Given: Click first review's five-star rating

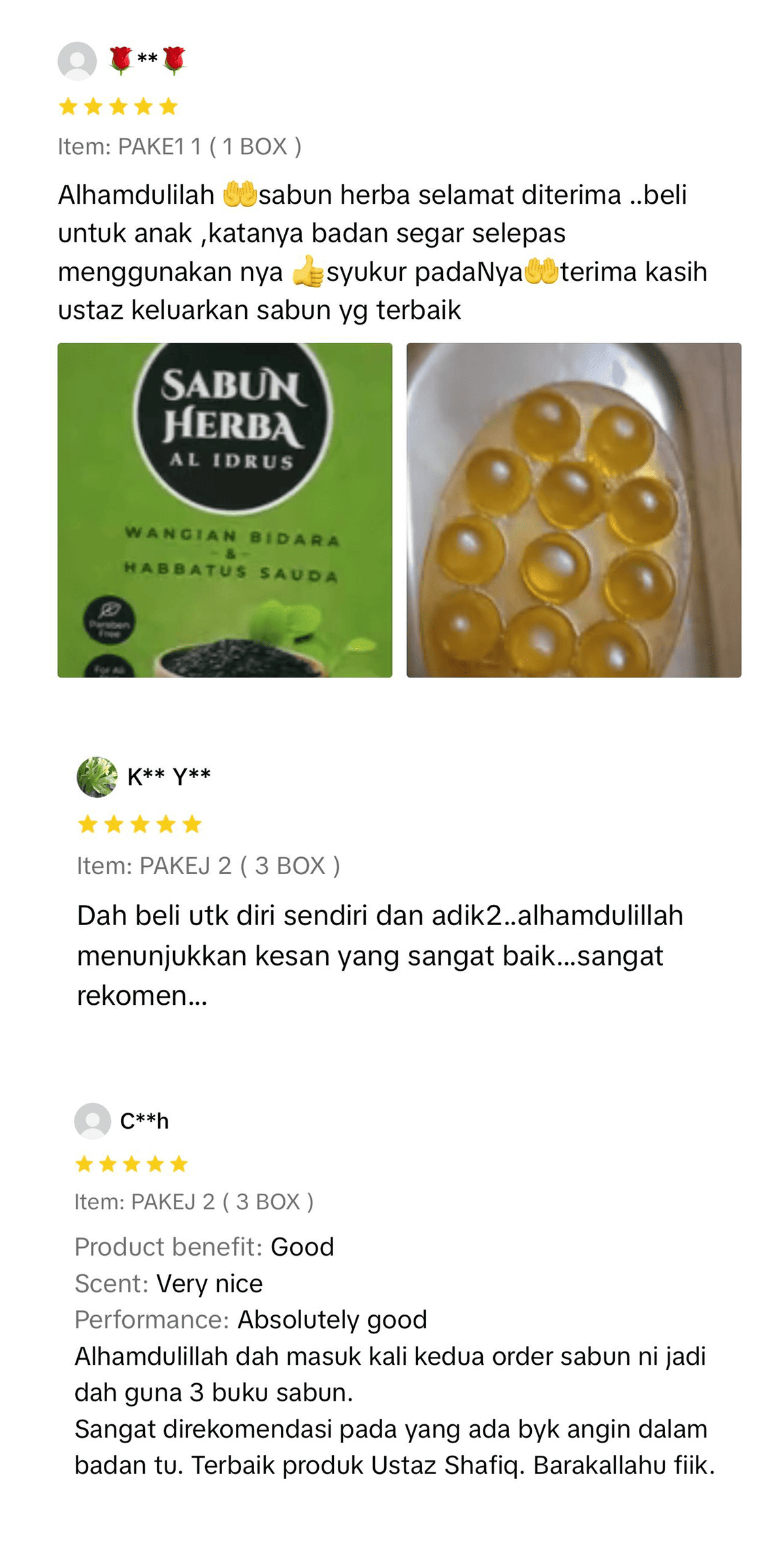Looking at the screenshot, I should [x=118, y=106].
